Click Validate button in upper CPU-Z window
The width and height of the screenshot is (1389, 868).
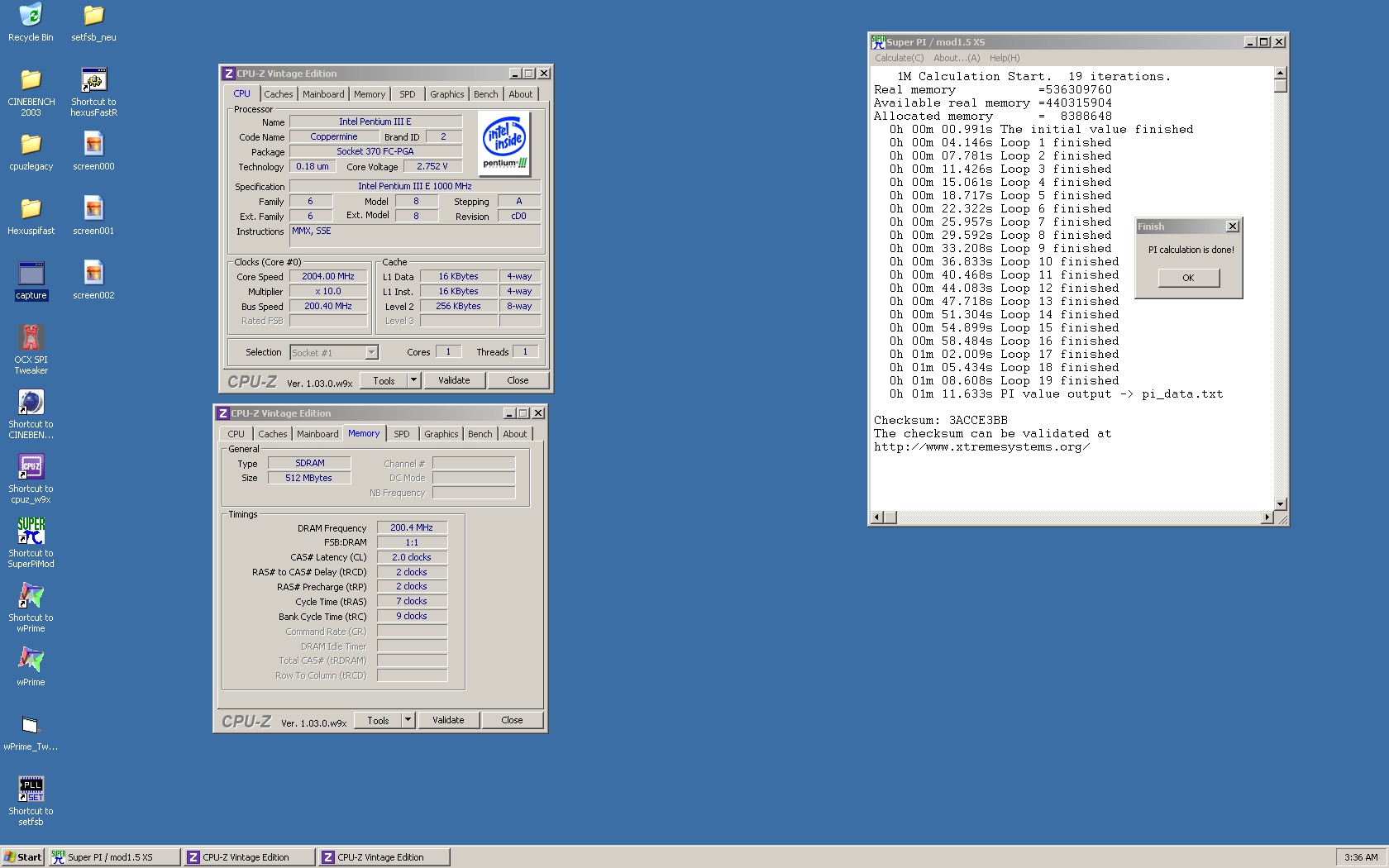pos(454,380)
